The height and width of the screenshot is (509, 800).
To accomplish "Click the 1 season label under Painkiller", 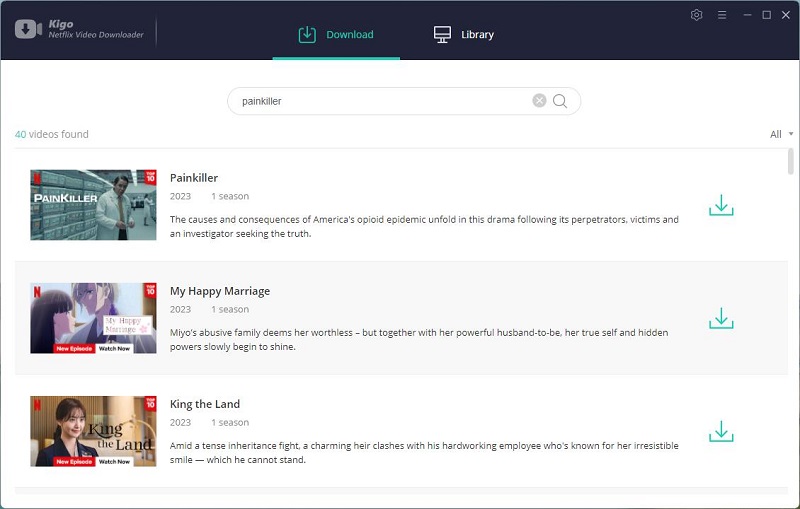I will coord(230,196).
